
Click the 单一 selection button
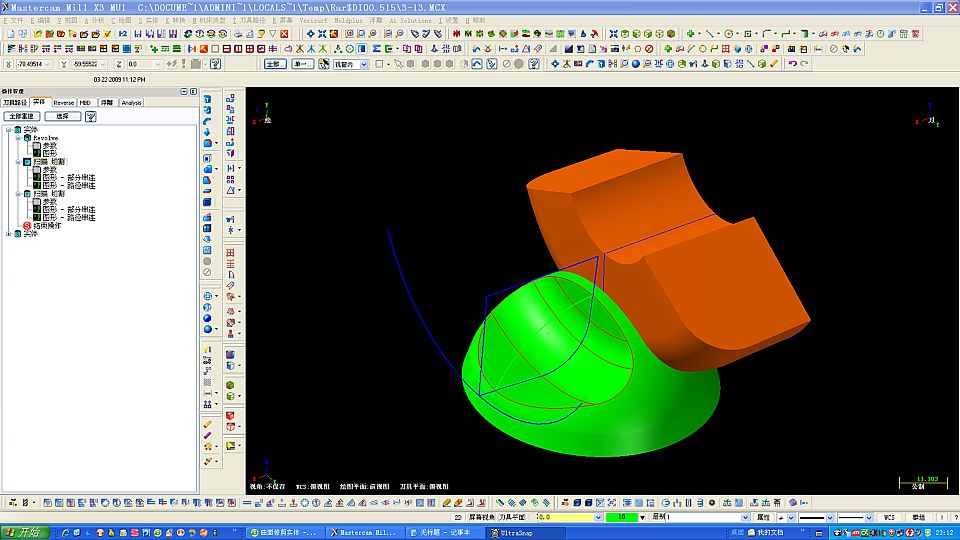302,64
